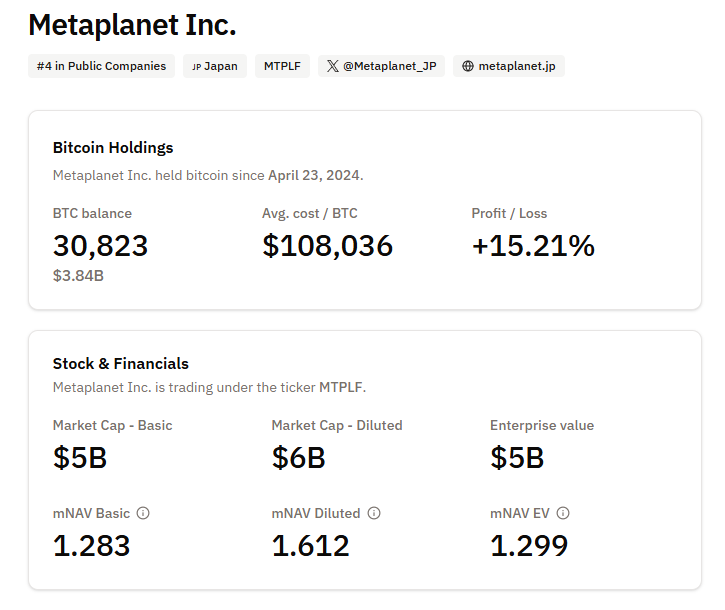Click the $3.84B balance value in dollars
725x610 pixels.
78,275
